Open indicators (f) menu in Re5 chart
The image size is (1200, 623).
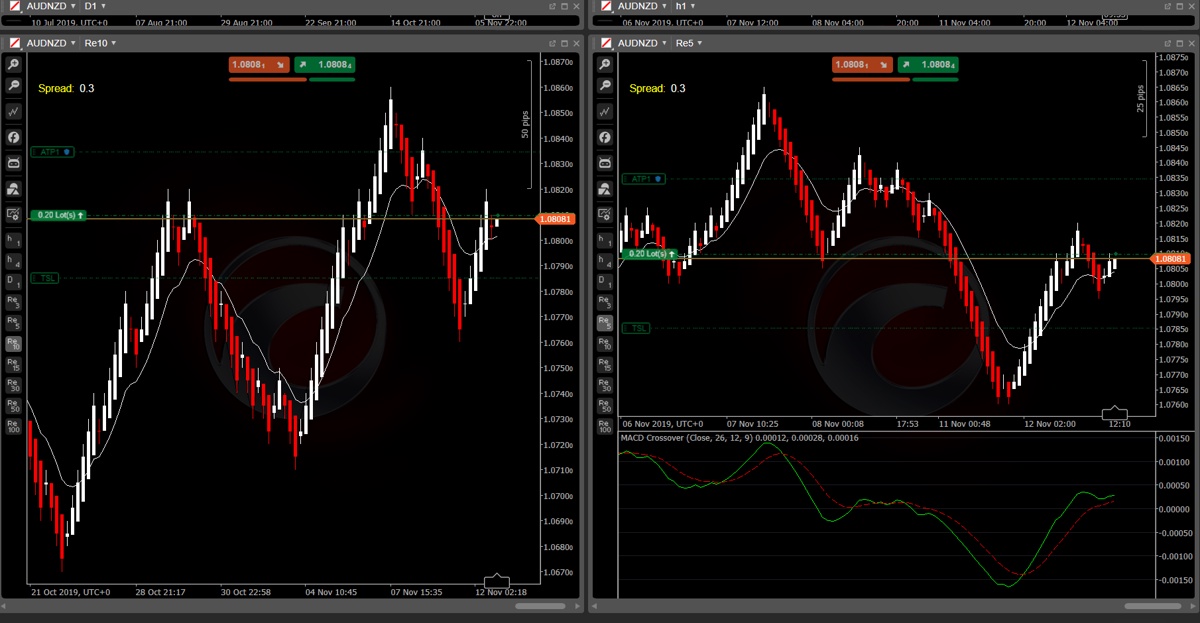click(604, 137)
